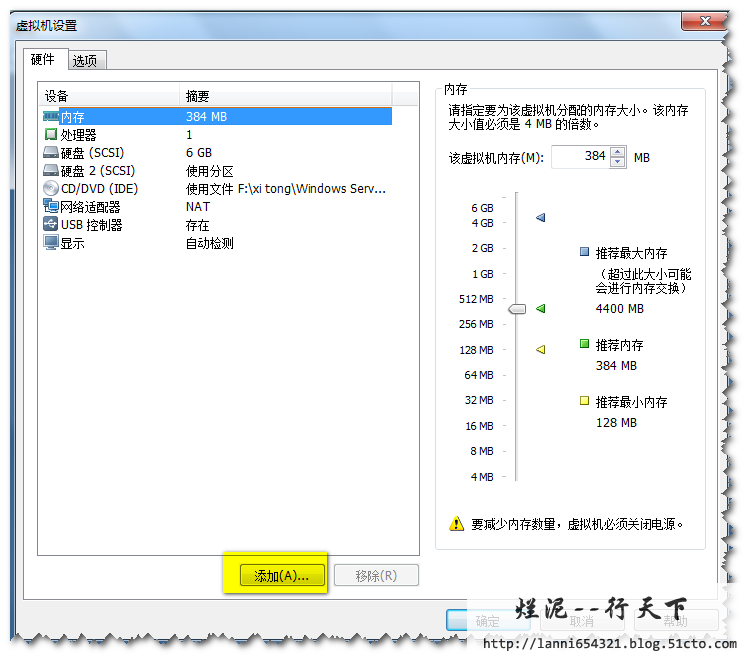Click the Hard Disk 2 (SCSI) icon
Image resolution: width=750 pixels, height=661 pixels.
(x=51, y=171)
